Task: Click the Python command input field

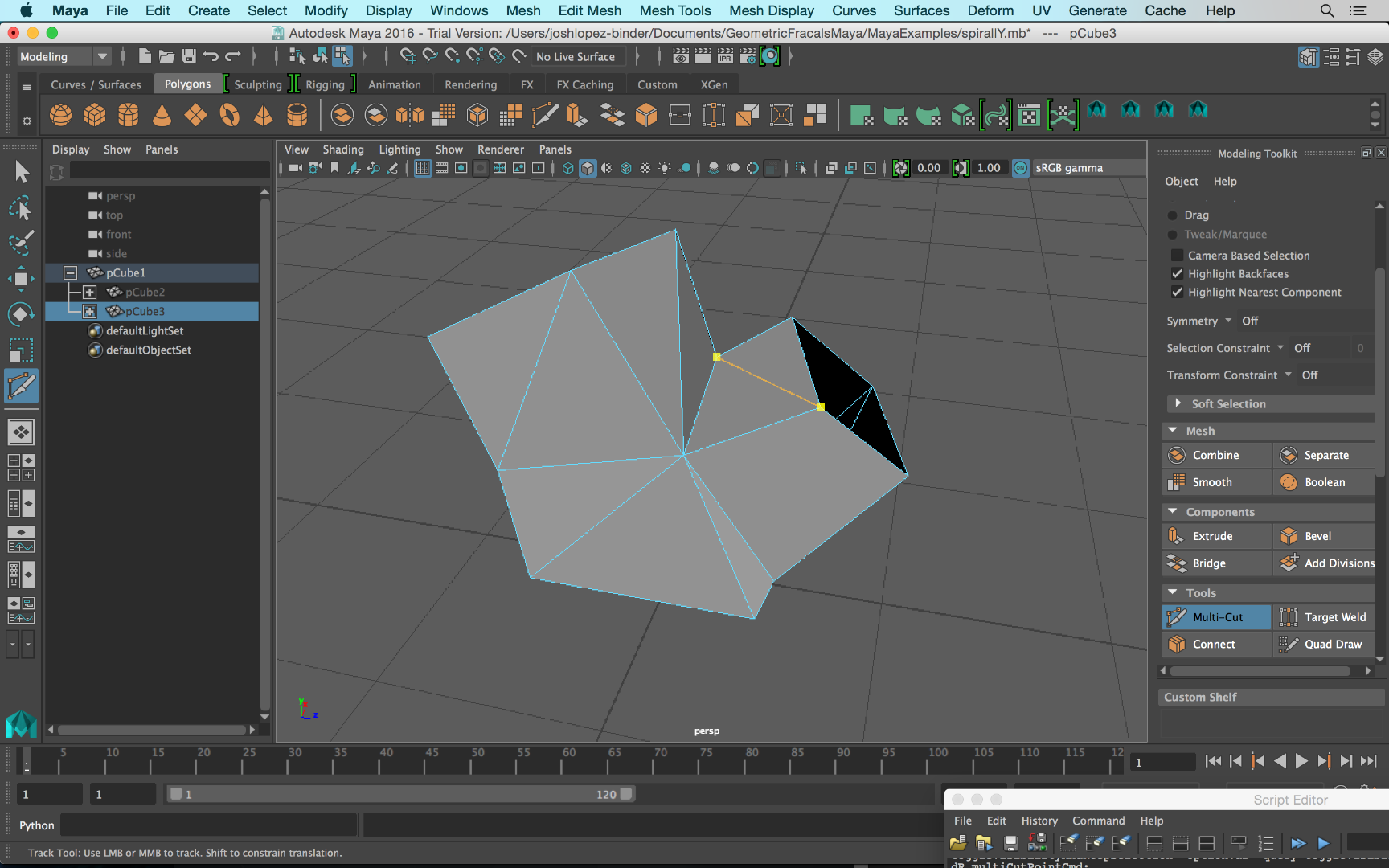Action: (x=209, y=825)
